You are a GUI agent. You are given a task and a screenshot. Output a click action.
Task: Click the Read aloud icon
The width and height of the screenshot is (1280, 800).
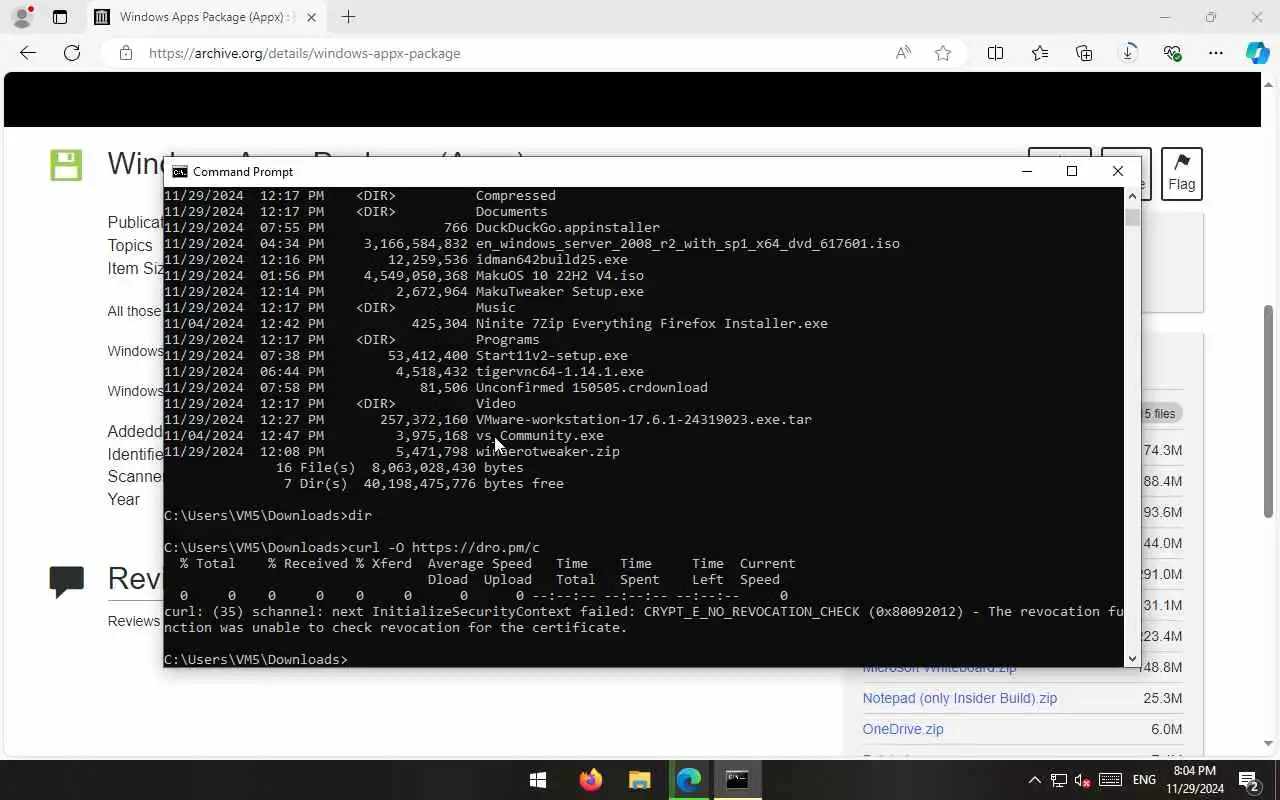(903, 53)
